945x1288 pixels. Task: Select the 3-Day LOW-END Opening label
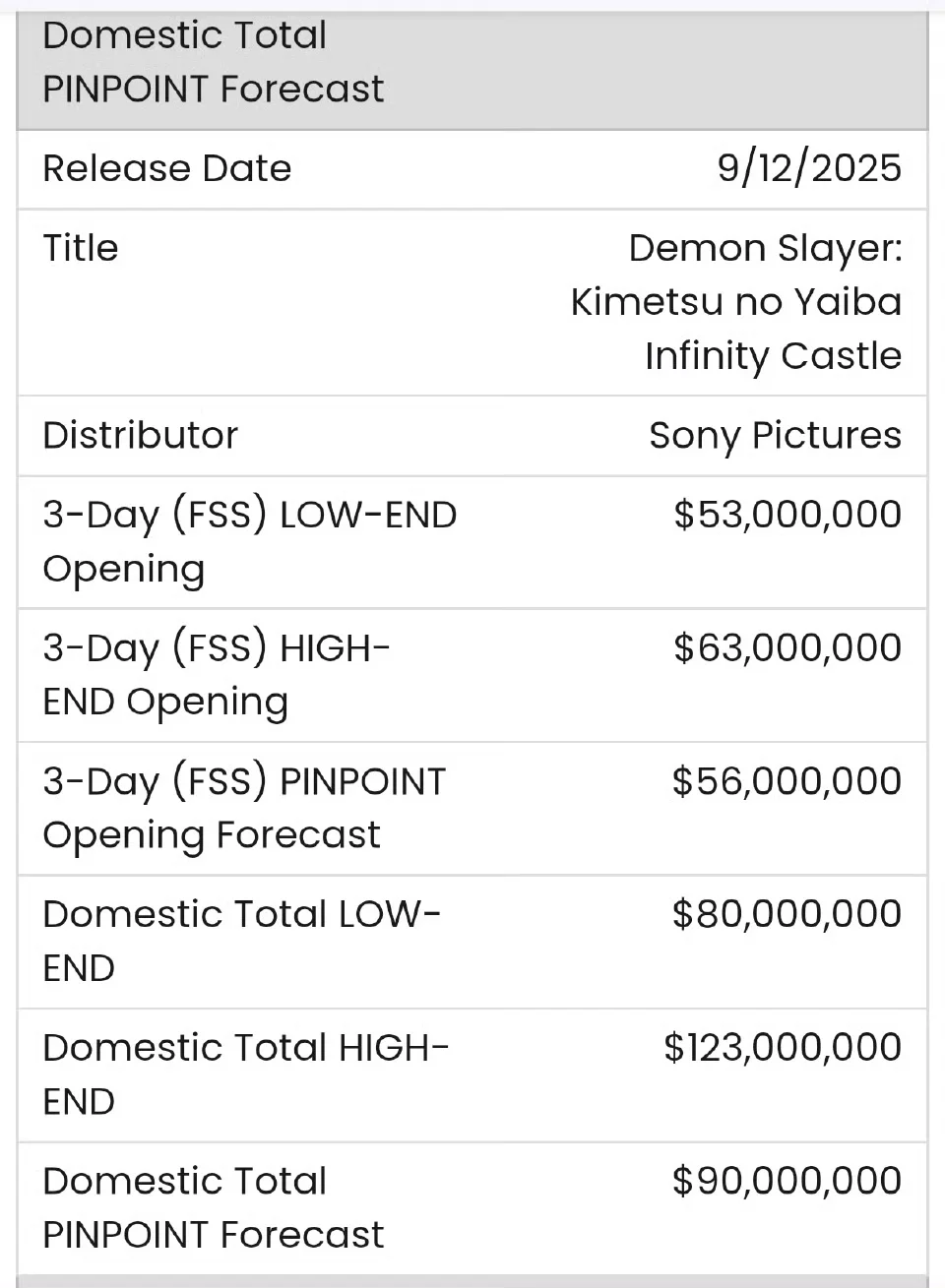pyautogui.click(x=249, y=541)
